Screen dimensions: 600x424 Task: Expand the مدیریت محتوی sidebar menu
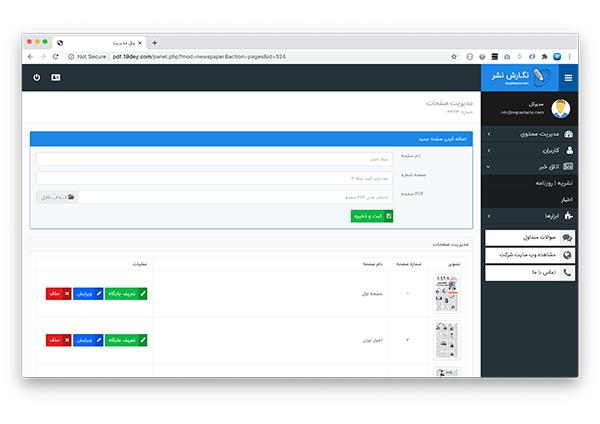530,134
